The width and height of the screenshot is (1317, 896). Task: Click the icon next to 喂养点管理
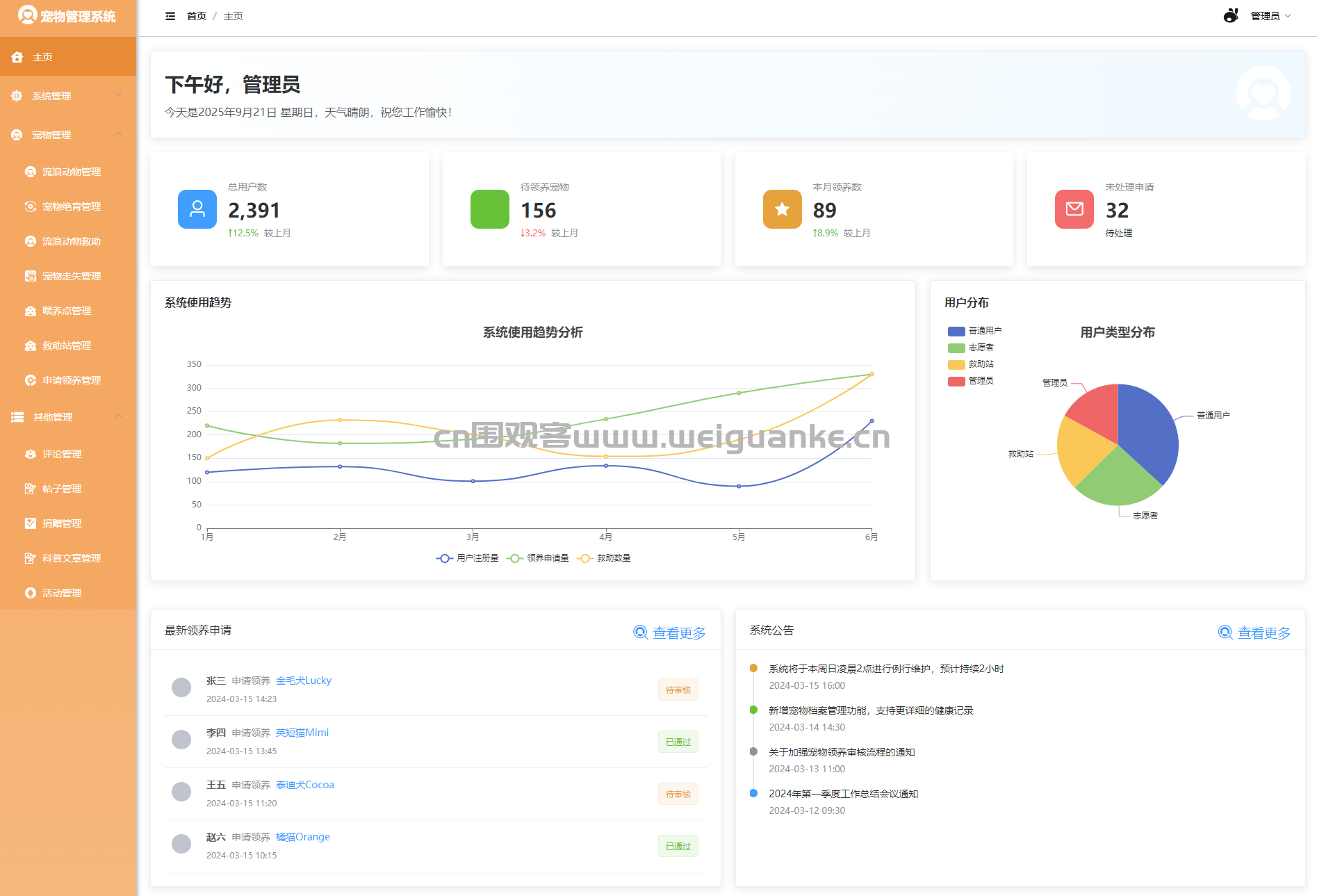point(31,311)
